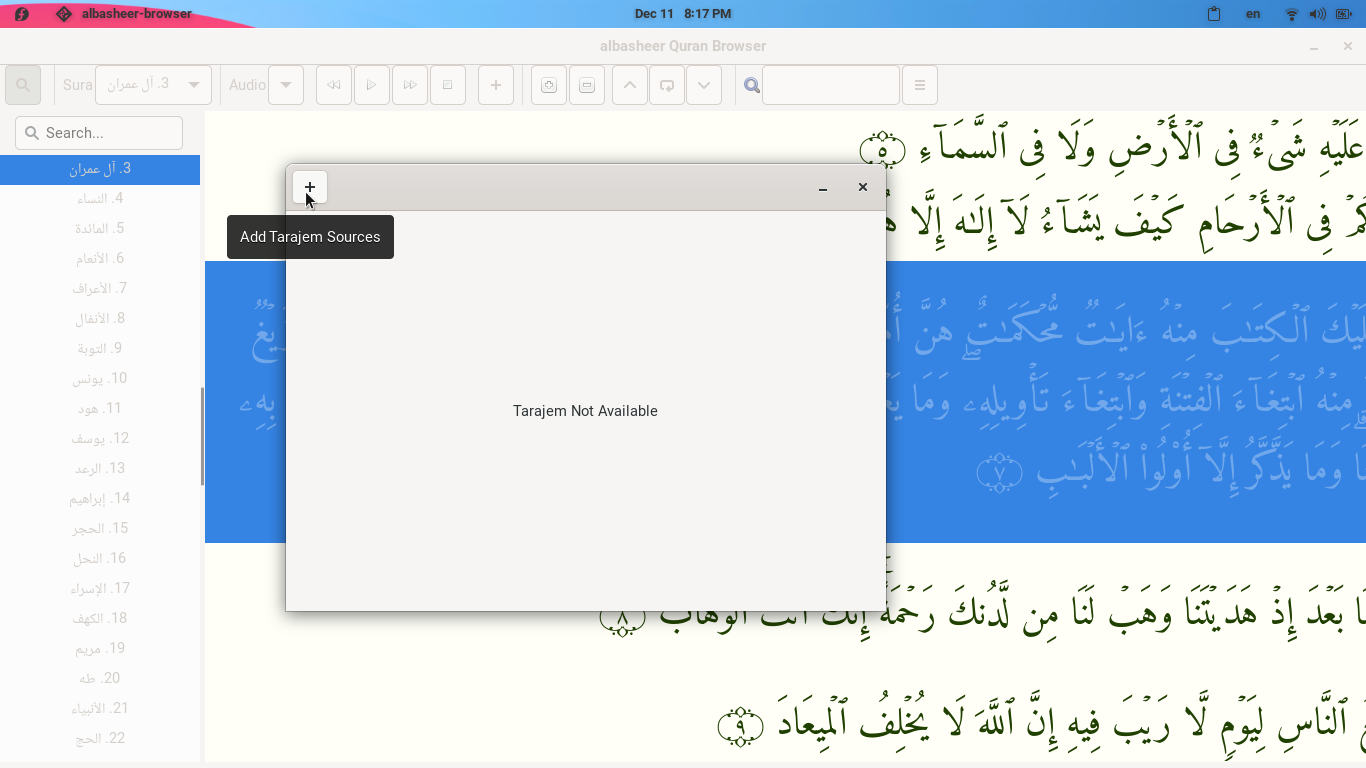Minimize the albasheer Quran Browser window

tap(1314, 47)
